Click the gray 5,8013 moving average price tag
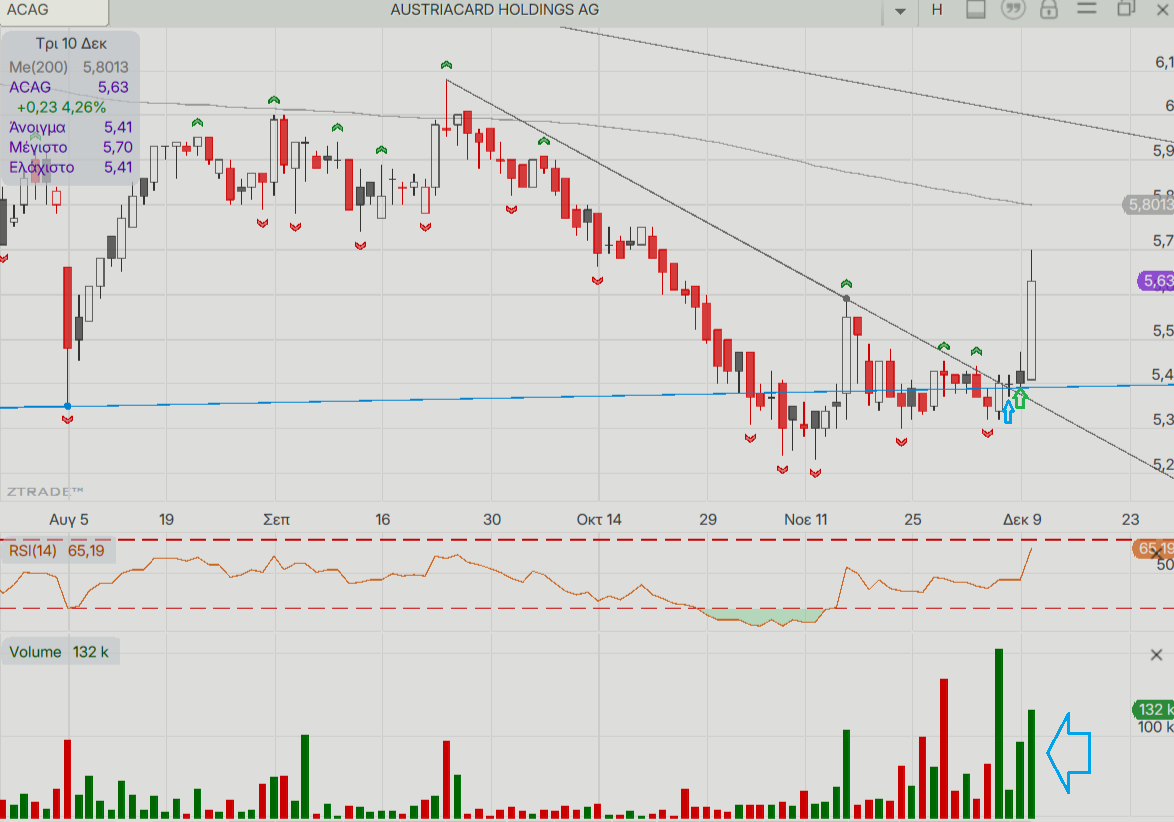 1149,204
